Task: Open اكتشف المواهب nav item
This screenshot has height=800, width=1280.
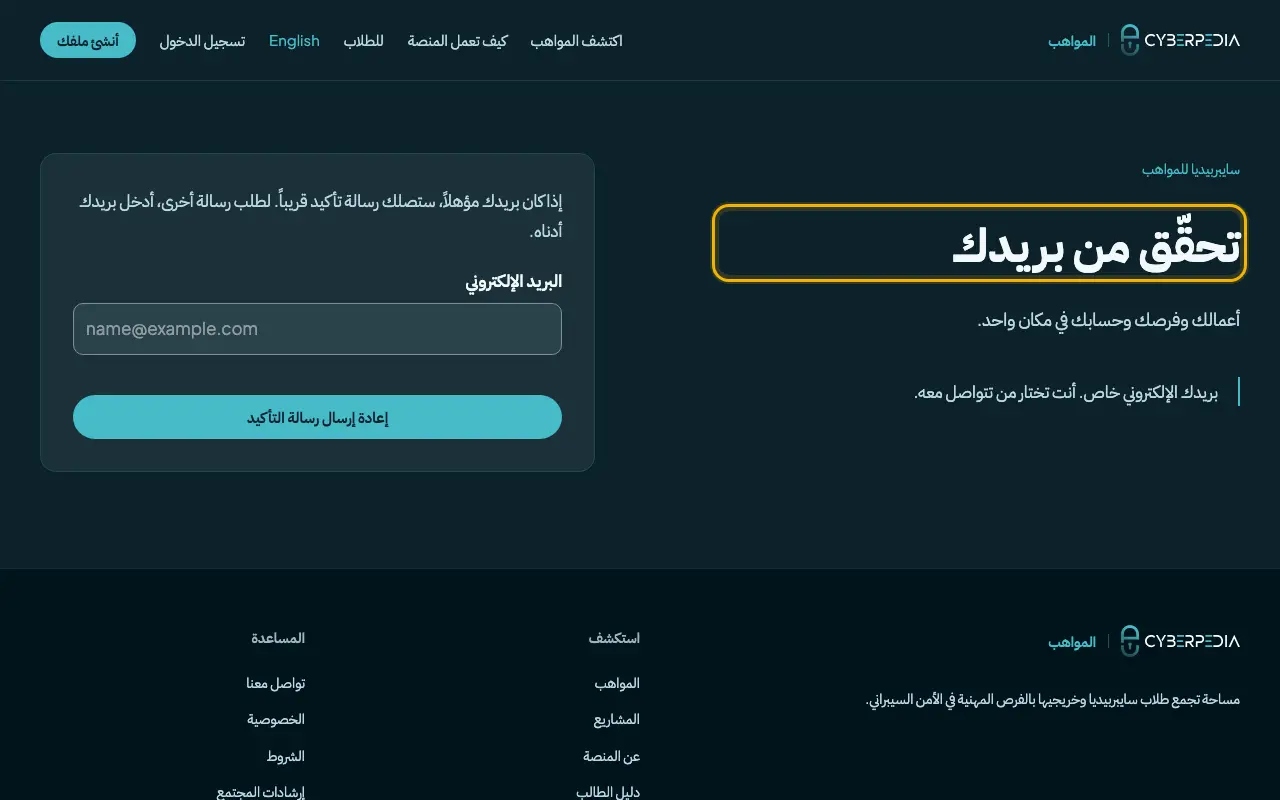Action: [x=577, y=41]
